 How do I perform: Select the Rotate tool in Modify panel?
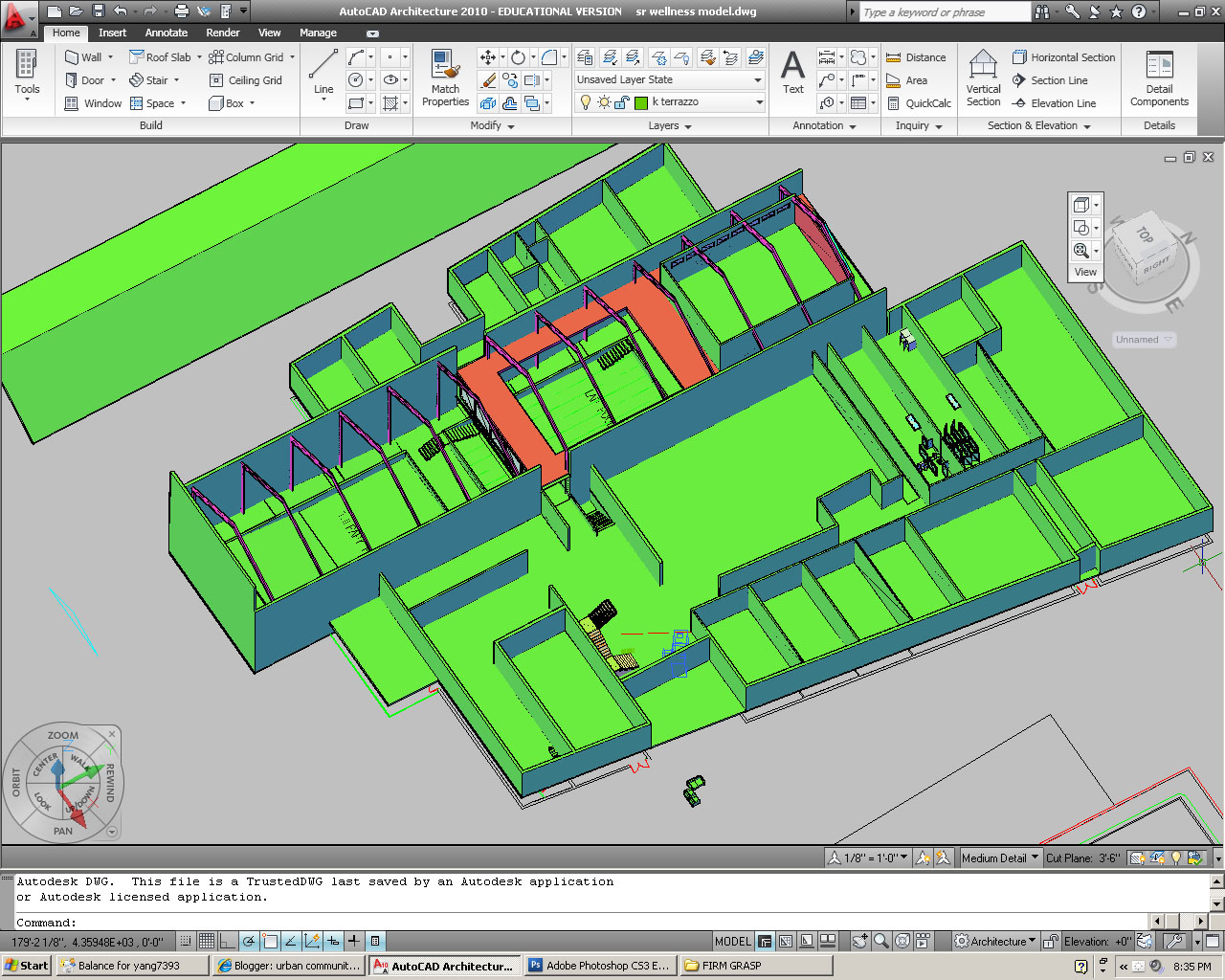click(x=518, y=57)
